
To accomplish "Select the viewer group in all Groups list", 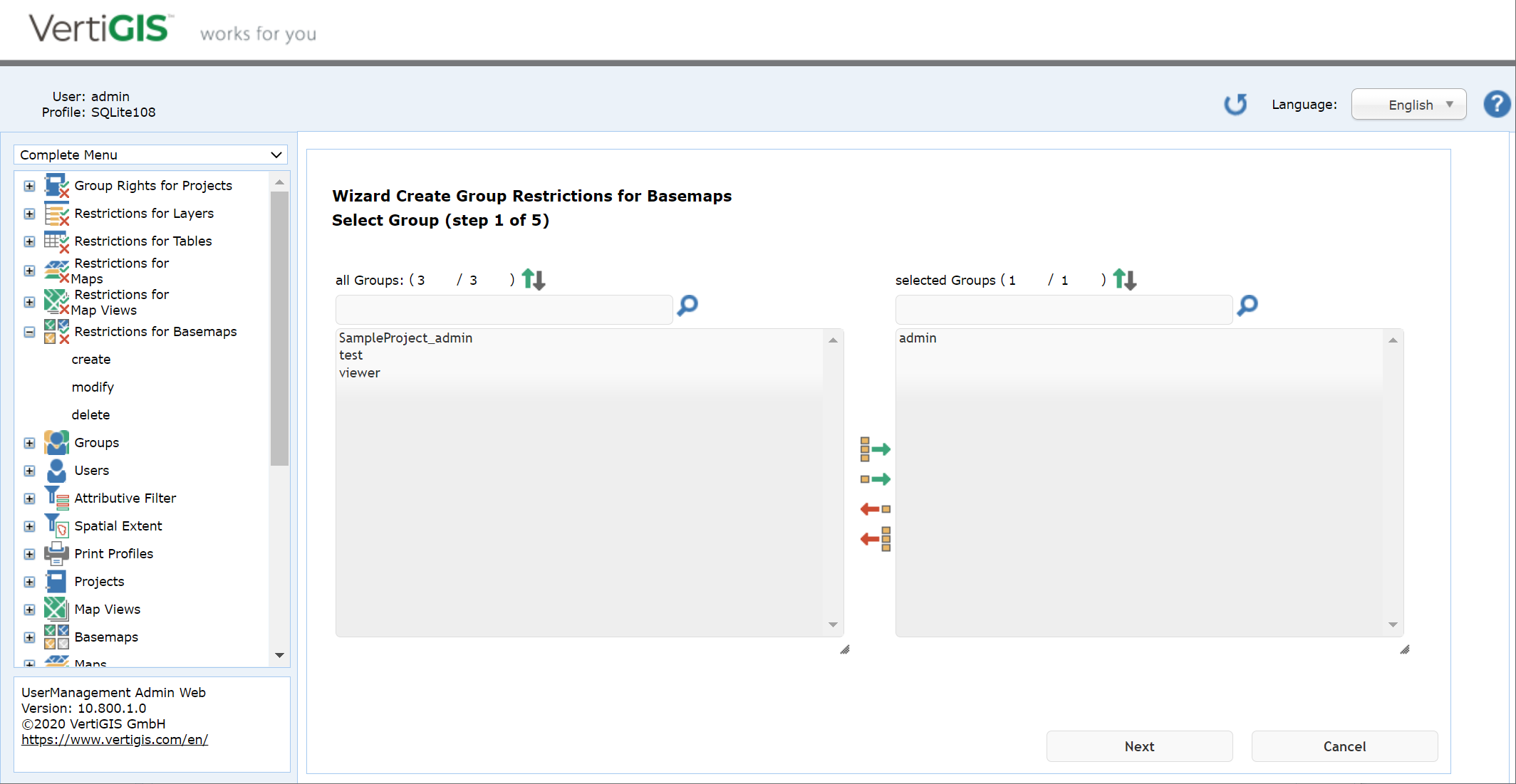I will pyautogui.click(x=360, y=372).
